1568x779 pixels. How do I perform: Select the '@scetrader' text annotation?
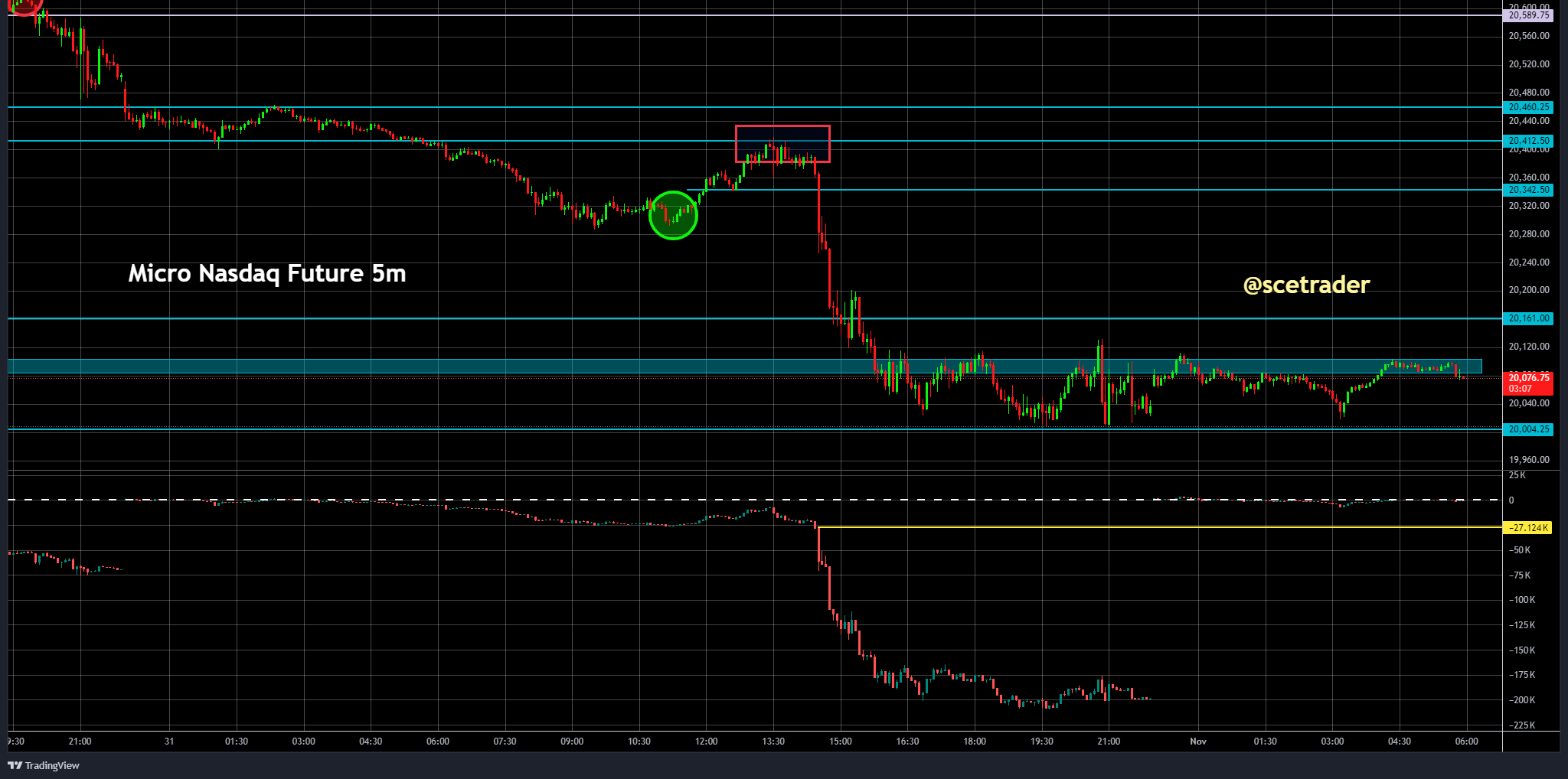tap(1306, 285)
